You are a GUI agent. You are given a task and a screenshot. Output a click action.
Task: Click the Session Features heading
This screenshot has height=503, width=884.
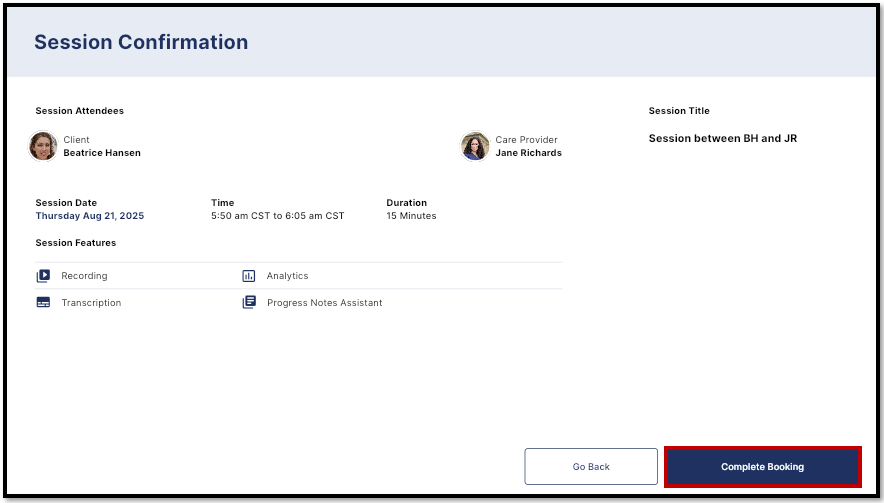click(76, 243)
